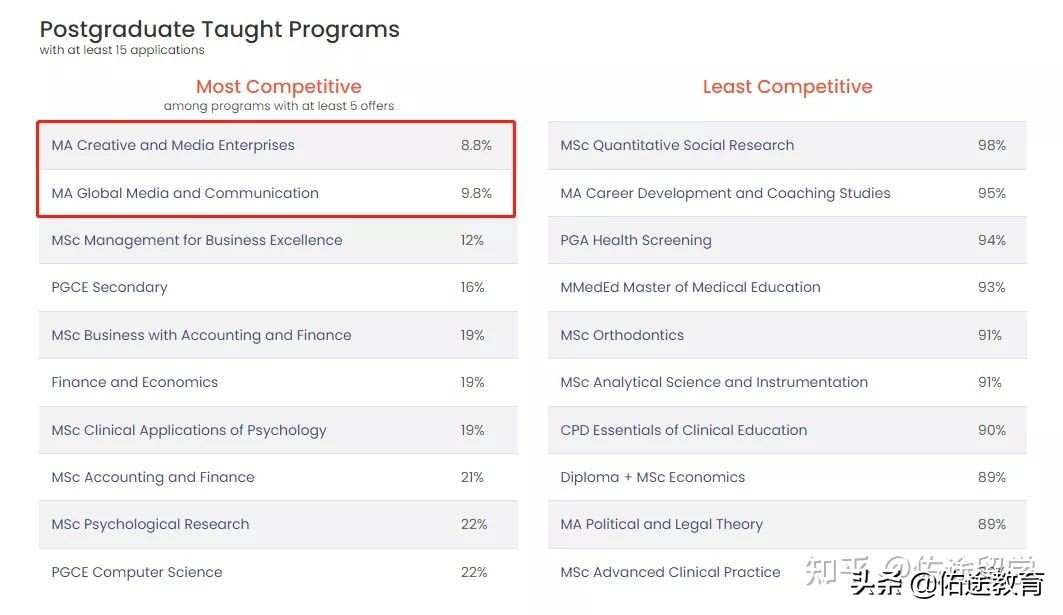Select the Finance and Economics entry

(134, 382)
